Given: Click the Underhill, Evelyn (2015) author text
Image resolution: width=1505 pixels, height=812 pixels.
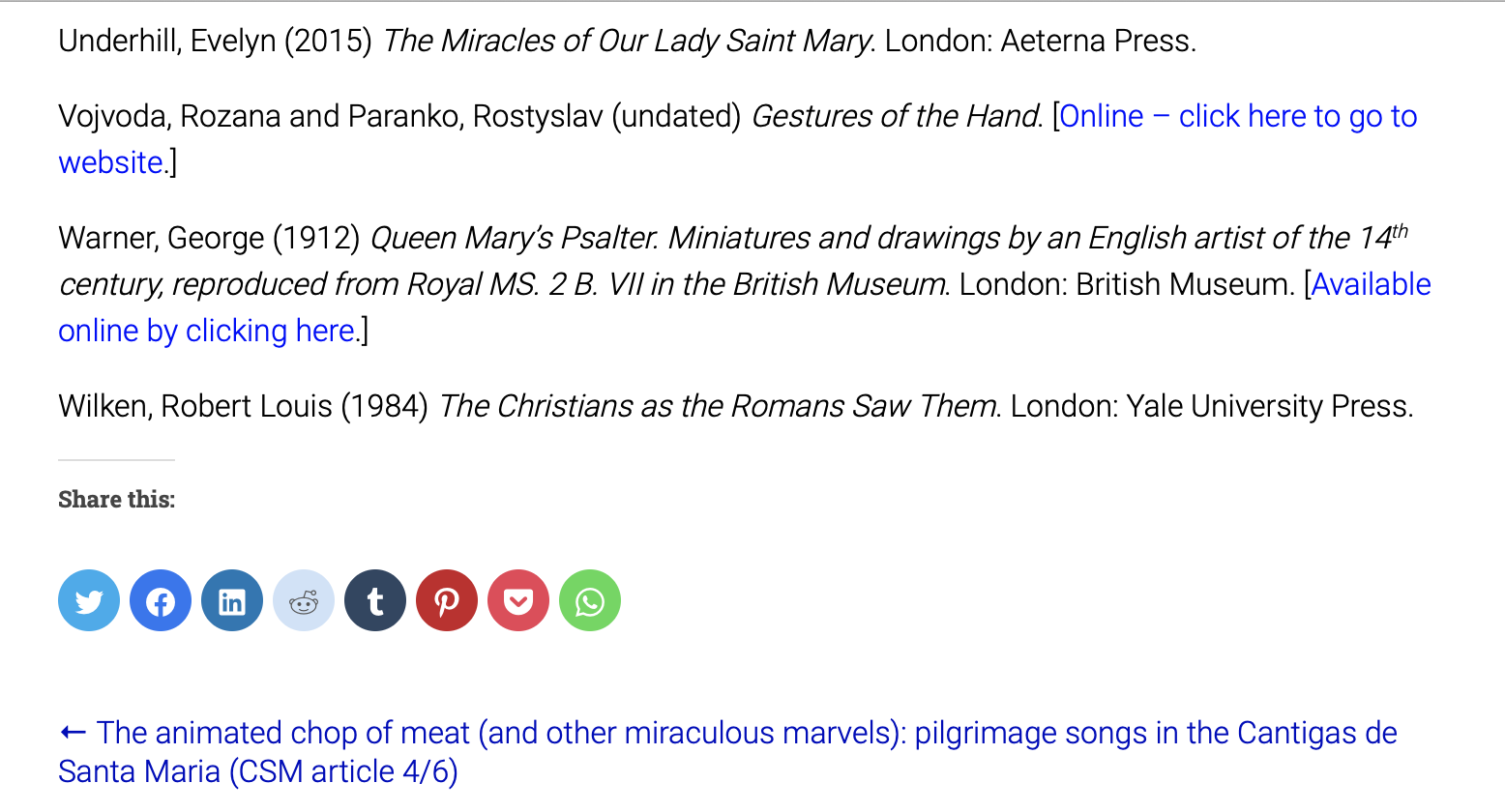Looking at the screenshot, I should click(215, 41).
